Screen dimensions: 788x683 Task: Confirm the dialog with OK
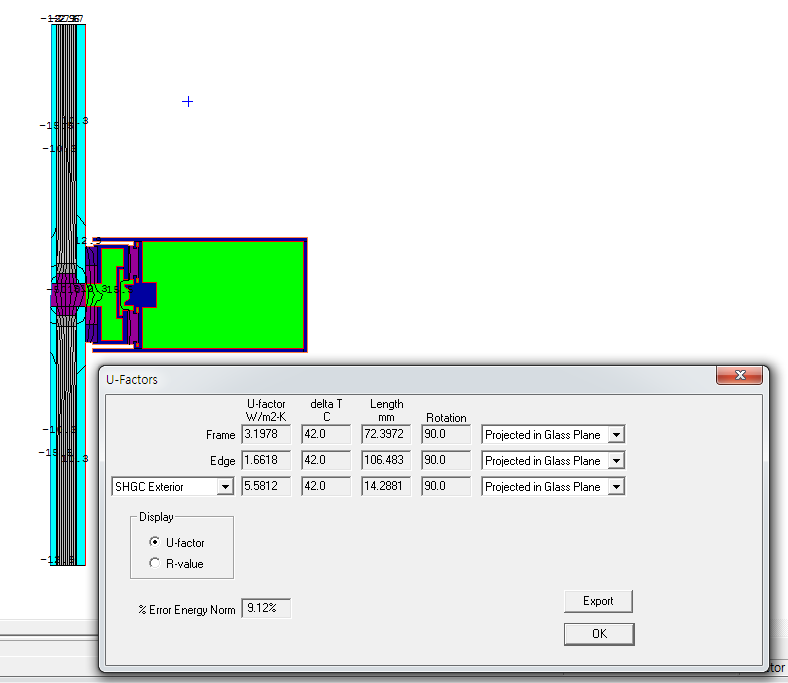(x=598, y=634)
